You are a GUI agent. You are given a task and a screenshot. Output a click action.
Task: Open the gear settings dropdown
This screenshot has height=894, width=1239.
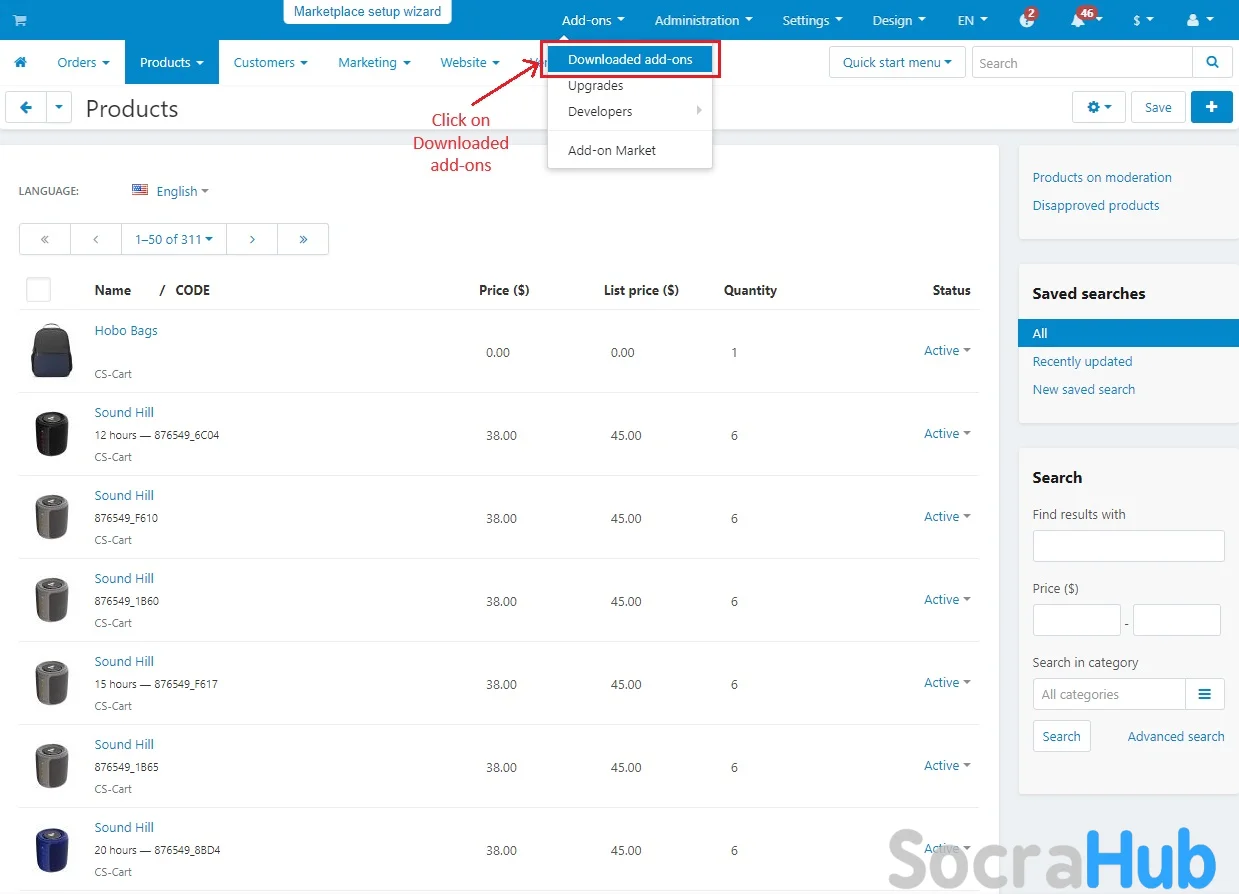(1098, 107)
